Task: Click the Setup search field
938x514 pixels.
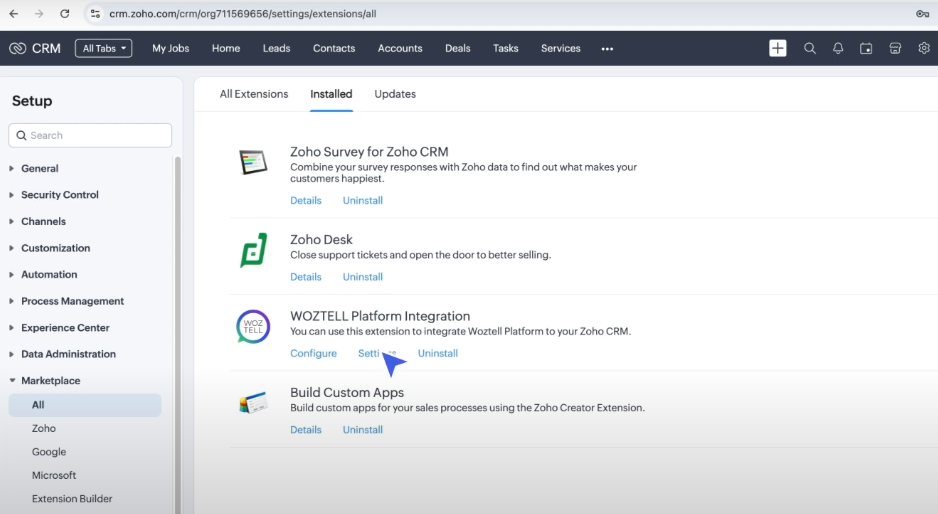Action: point(90,135)
